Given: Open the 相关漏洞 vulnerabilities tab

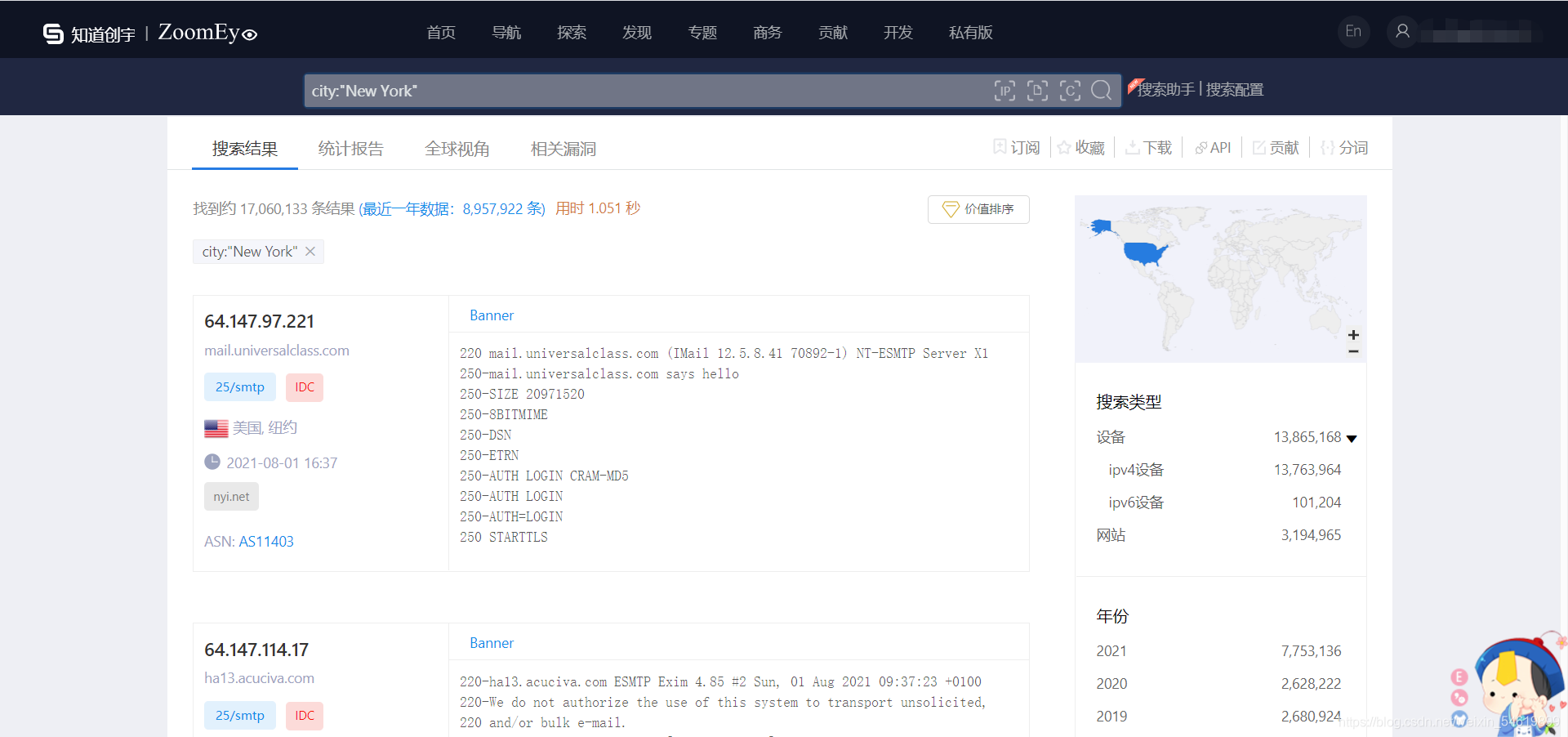Looking at the screenshot, I should point(563,149).
